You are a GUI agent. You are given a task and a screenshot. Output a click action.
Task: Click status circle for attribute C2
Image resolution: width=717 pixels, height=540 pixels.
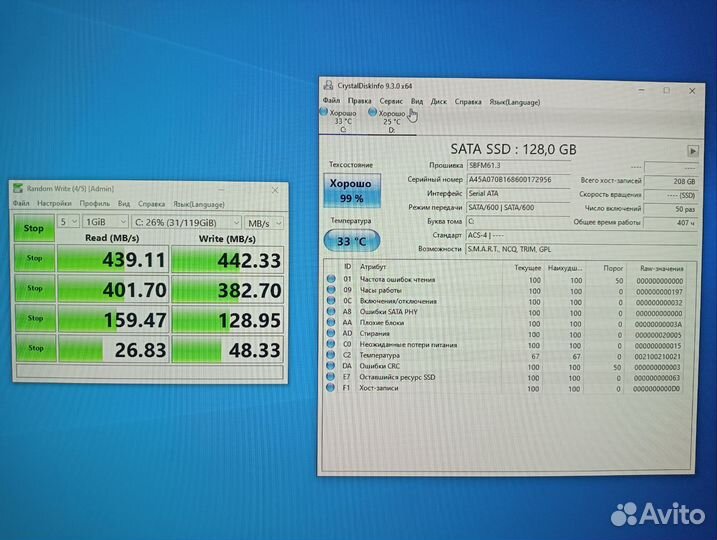pos(331,355)
